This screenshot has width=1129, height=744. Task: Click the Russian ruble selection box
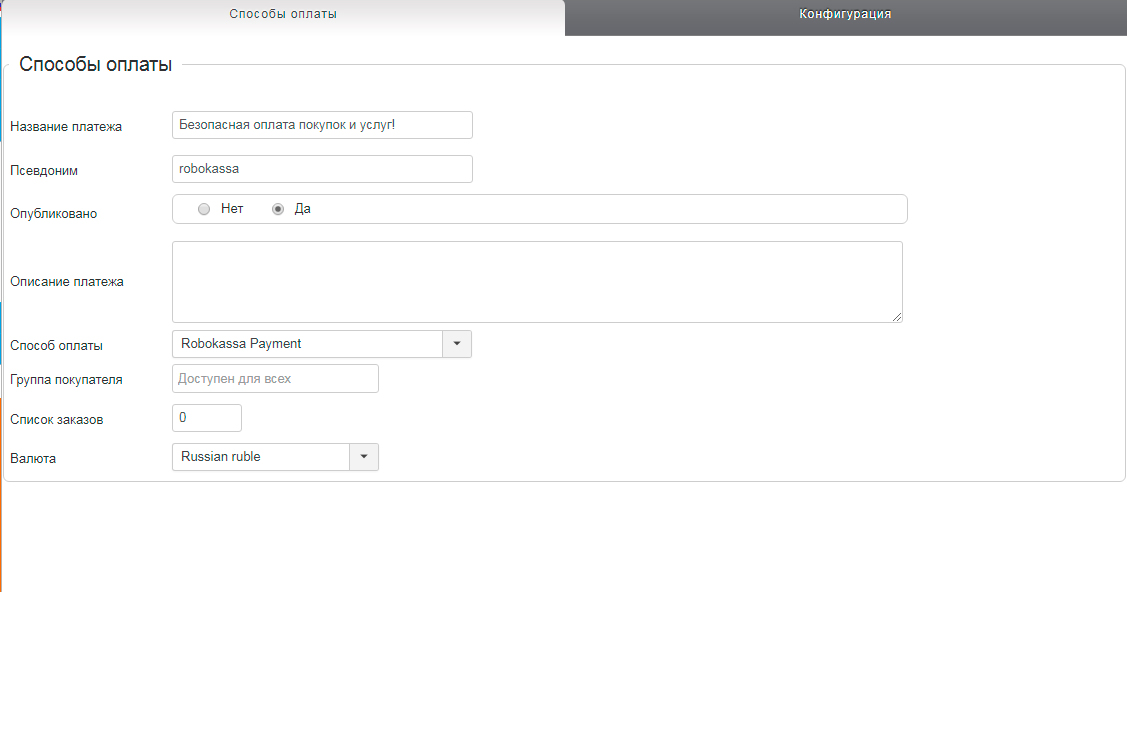tap(260, 457)
